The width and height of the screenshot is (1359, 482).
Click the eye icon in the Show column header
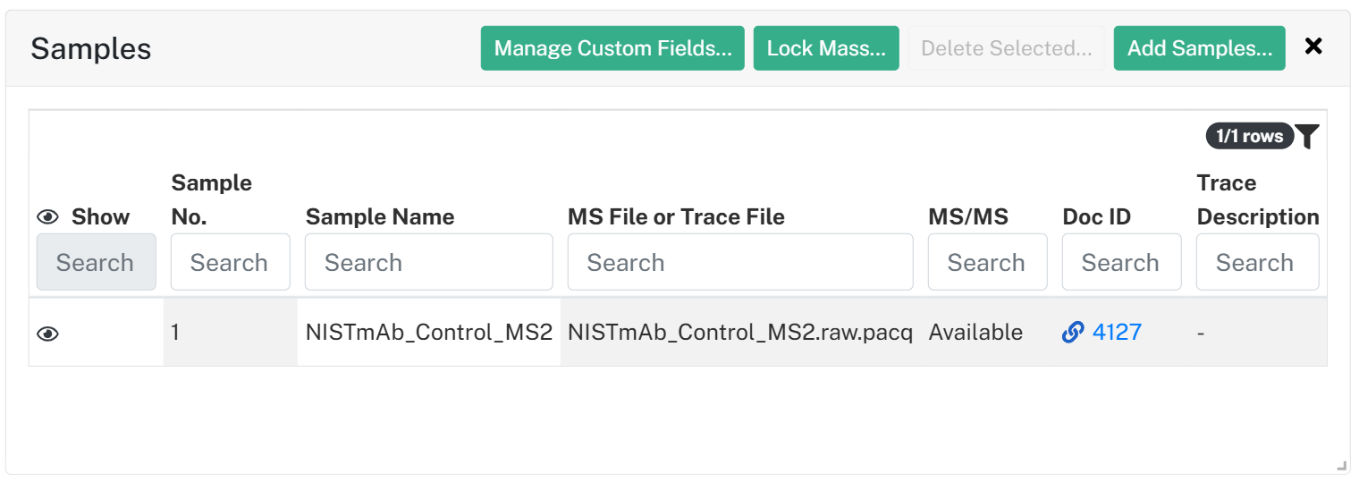(x=48, y=217)
